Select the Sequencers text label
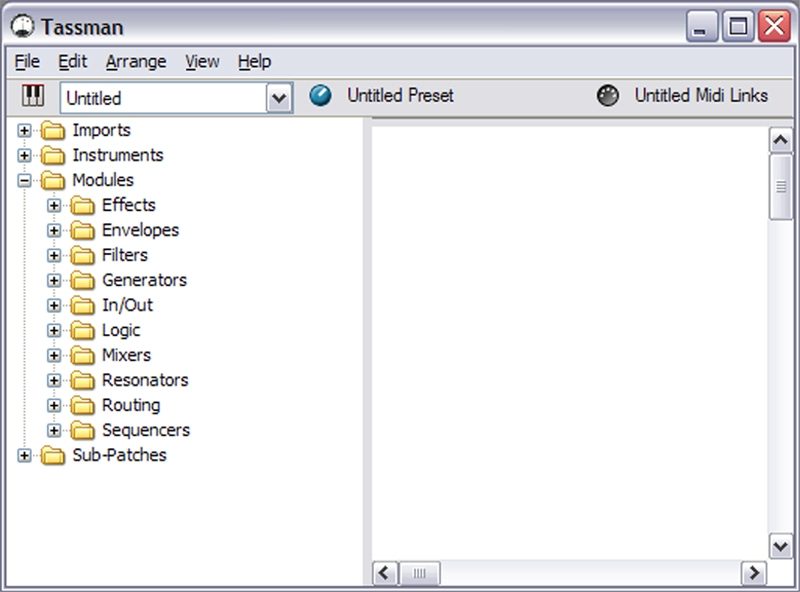 tap(146, 430)
